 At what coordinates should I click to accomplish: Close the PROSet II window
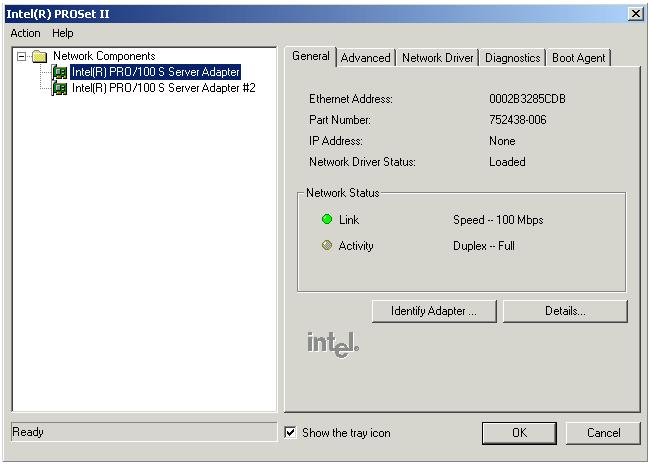coord(635,13)
